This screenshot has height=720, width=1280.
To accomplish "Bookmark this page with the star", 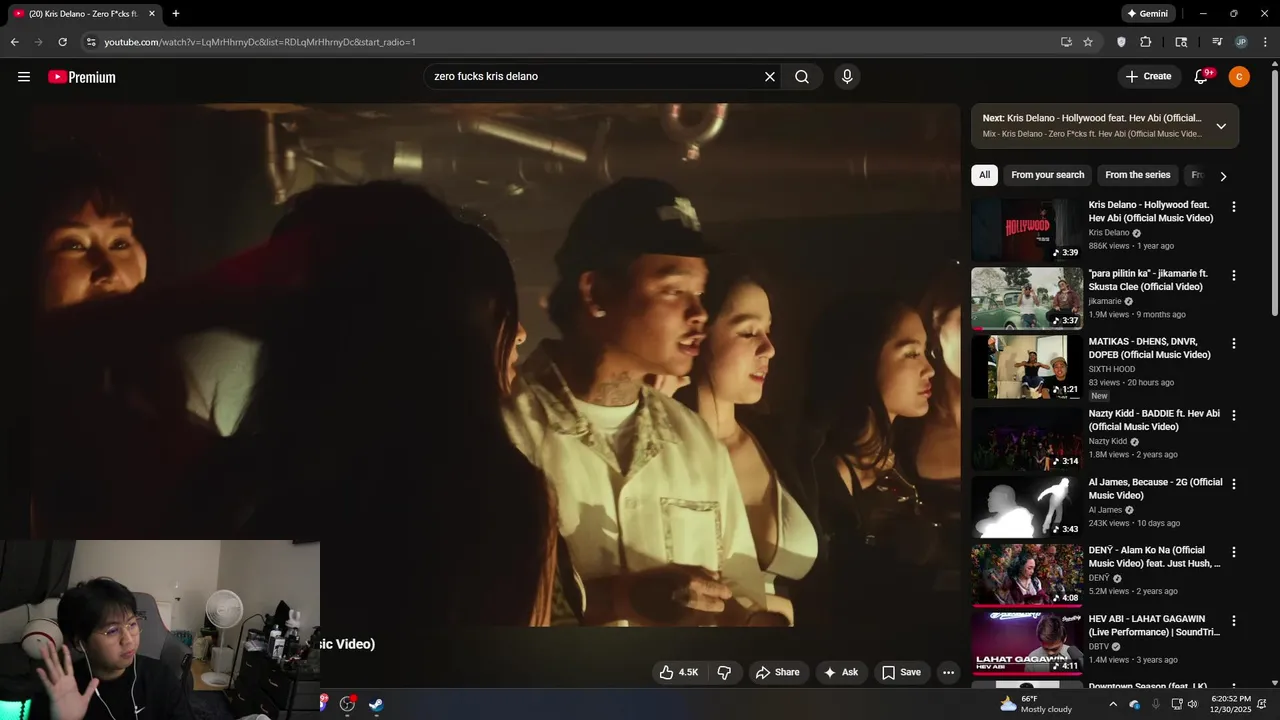I will click(x=1088, y=42).
